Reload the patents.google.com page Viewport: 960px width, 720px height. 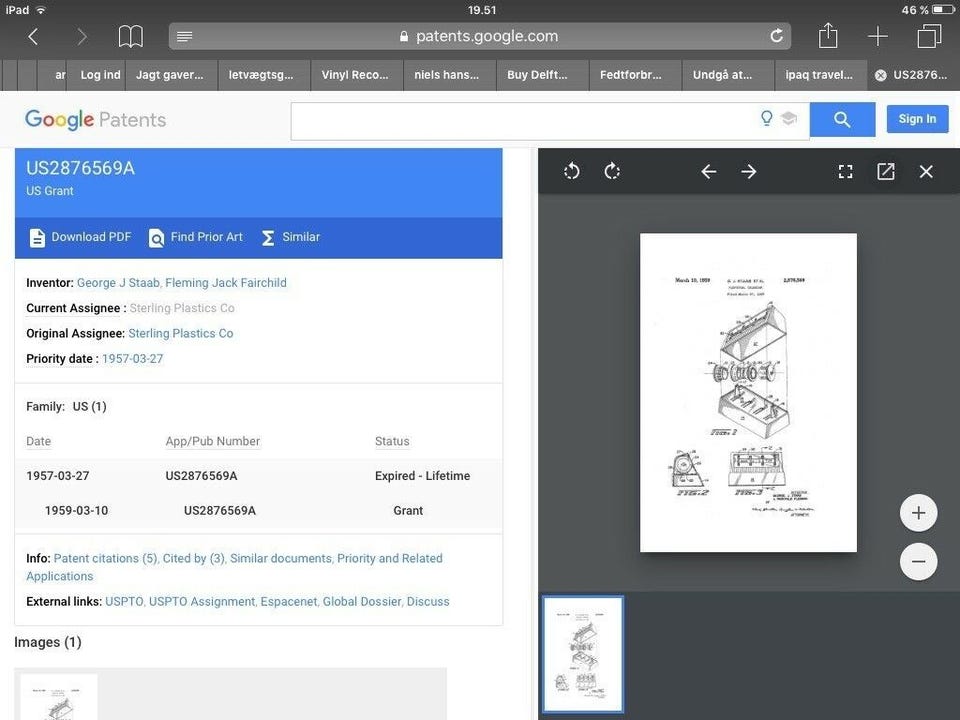pyautogui.click(x=776, y=36)
